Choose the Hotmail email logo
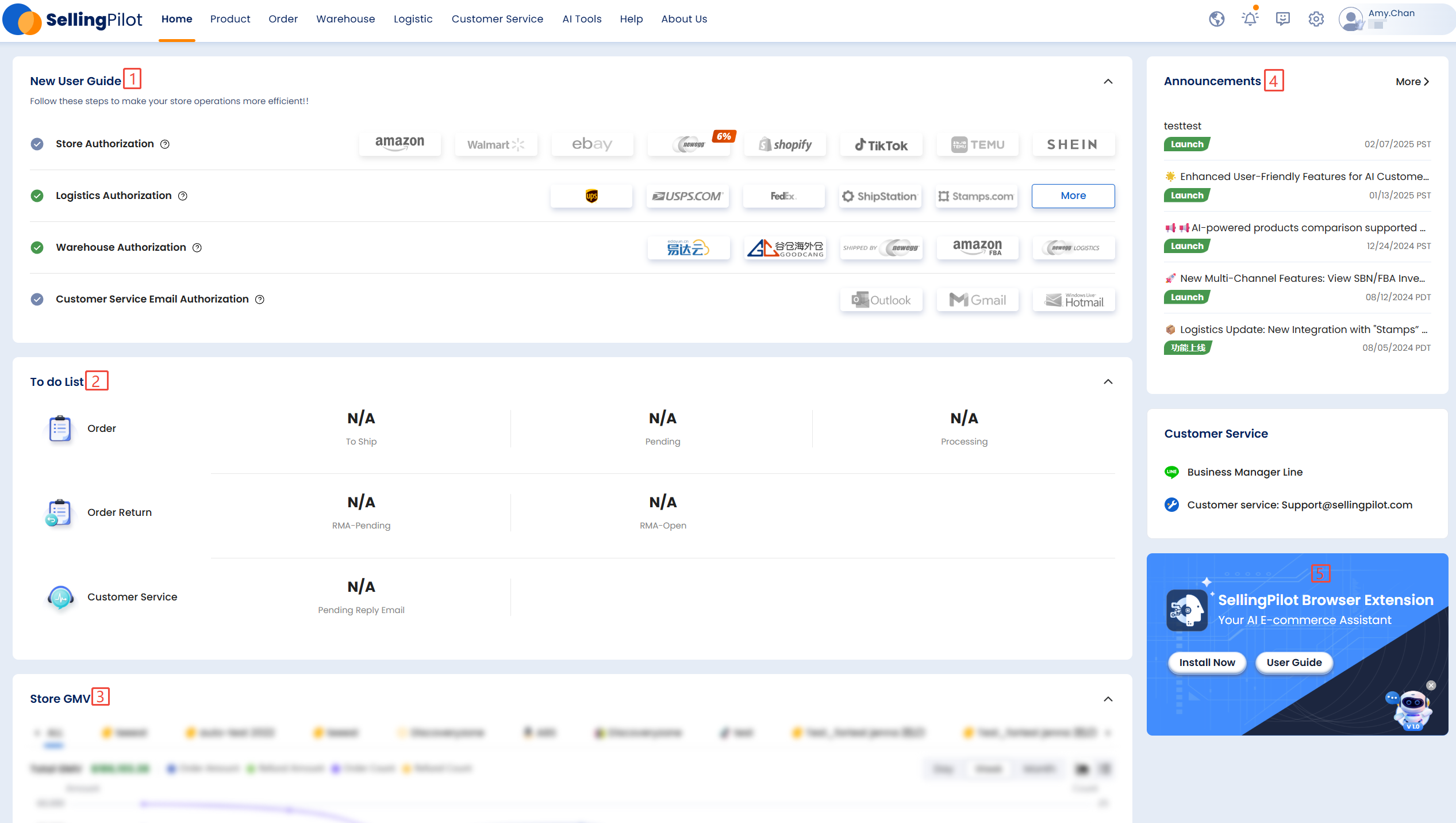The width and height of the screenshot is (1456, 823). [x=1074, y=300]
